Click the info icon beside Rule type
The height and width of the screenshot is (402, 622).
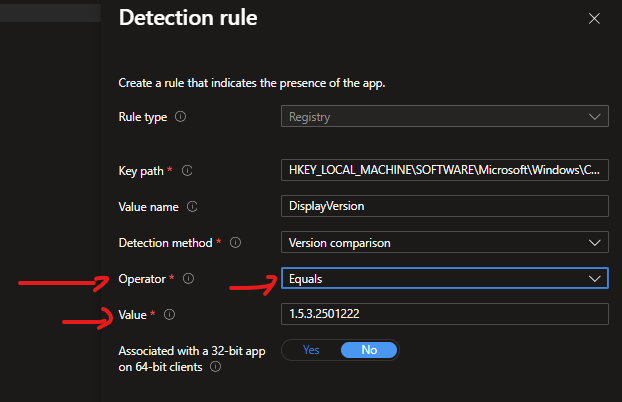pos(181,117)
